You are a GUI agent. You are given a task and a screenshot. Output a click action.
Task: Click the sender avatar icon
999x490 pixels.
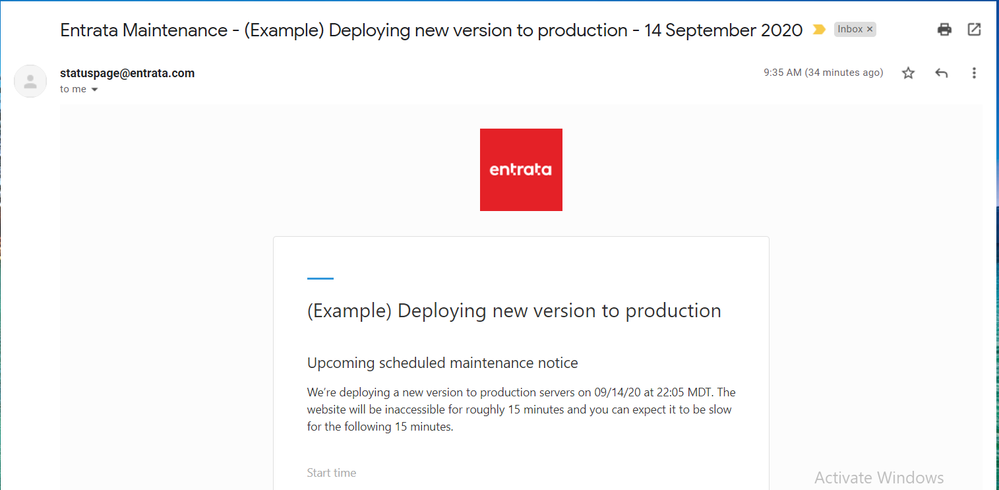[30, 81]
